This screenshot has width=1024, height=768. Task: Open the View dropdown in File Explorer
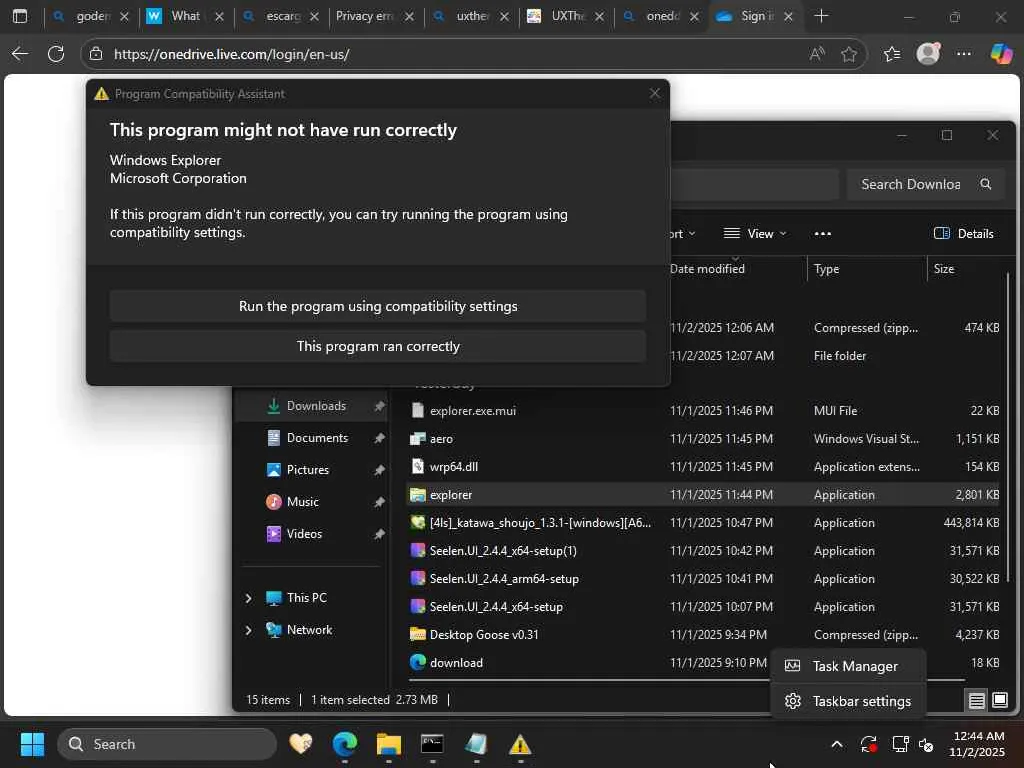756,234
